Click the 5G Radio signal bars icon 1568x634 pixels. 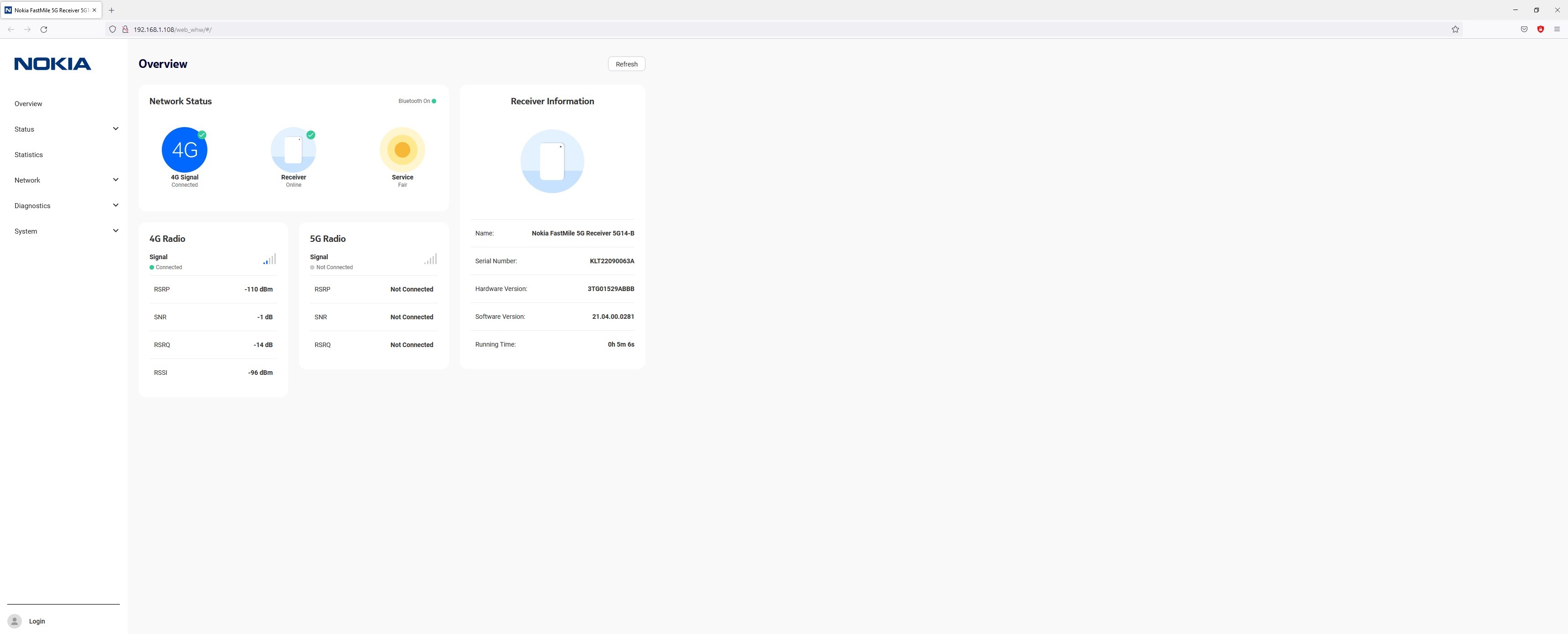pos(430,259)
